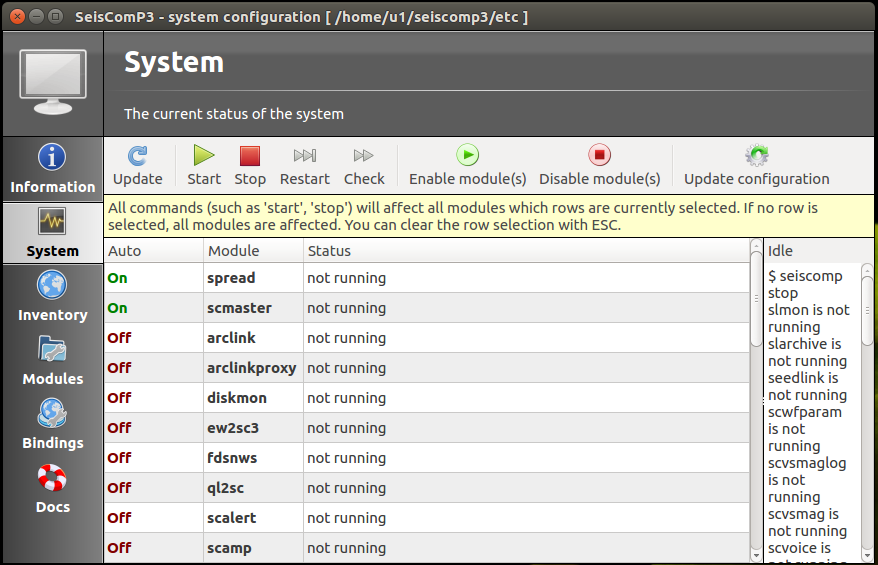Image resolution: width=878 pixels, height=565 pixels.
Task: Select the ew2sc3 module name
Action: pos(233,428)
